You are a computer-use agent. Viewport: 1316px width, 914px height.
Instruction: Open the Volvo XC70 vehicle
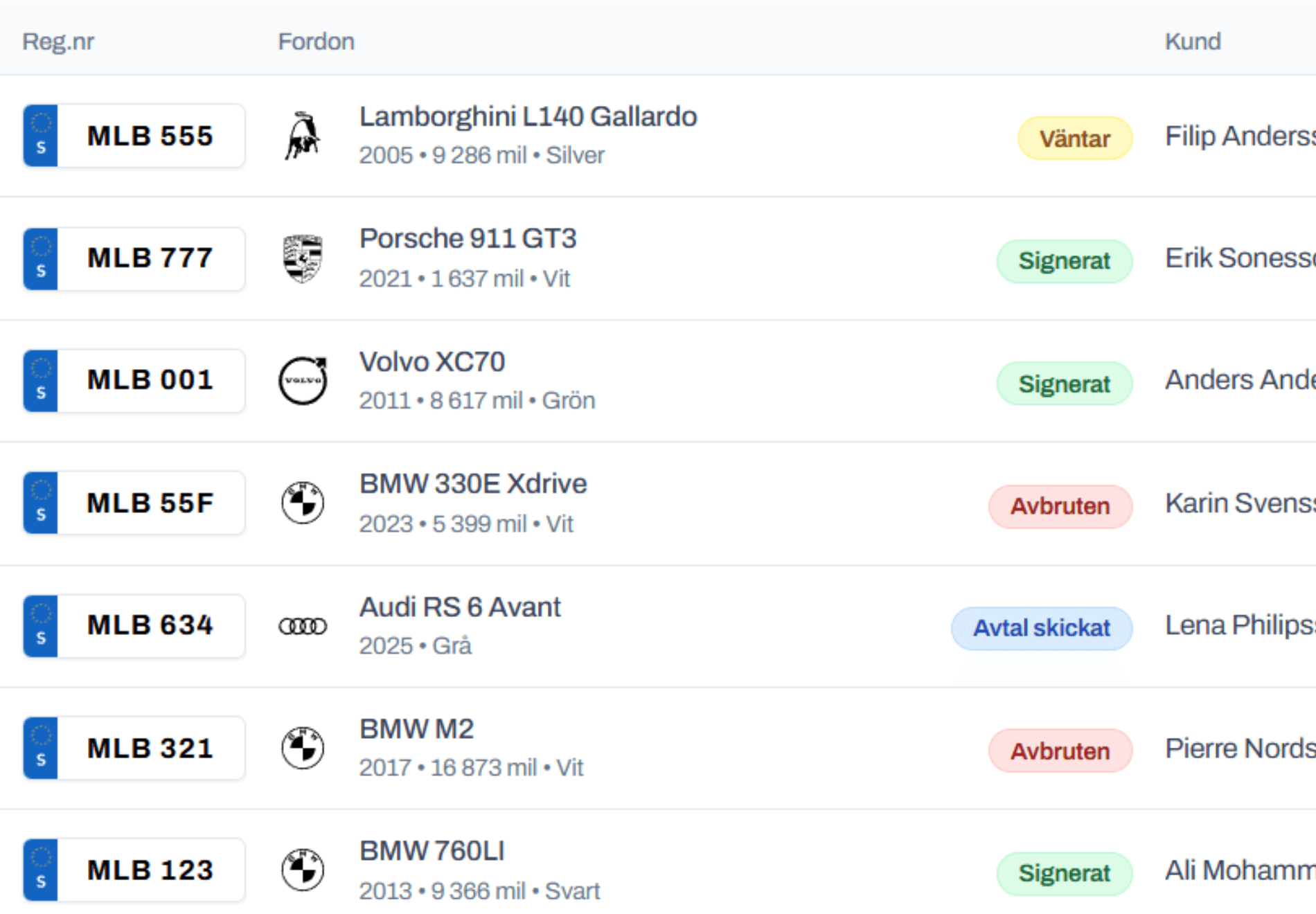point(432,361)
